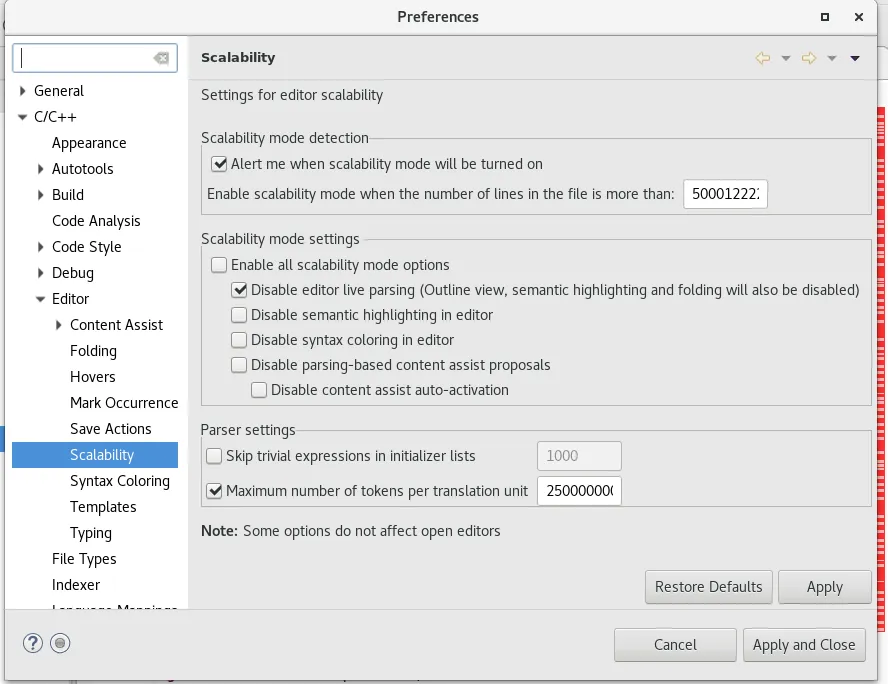
Task: Enable Skip trivial expressions in initializer lists
Action: [x=214, y=456]
